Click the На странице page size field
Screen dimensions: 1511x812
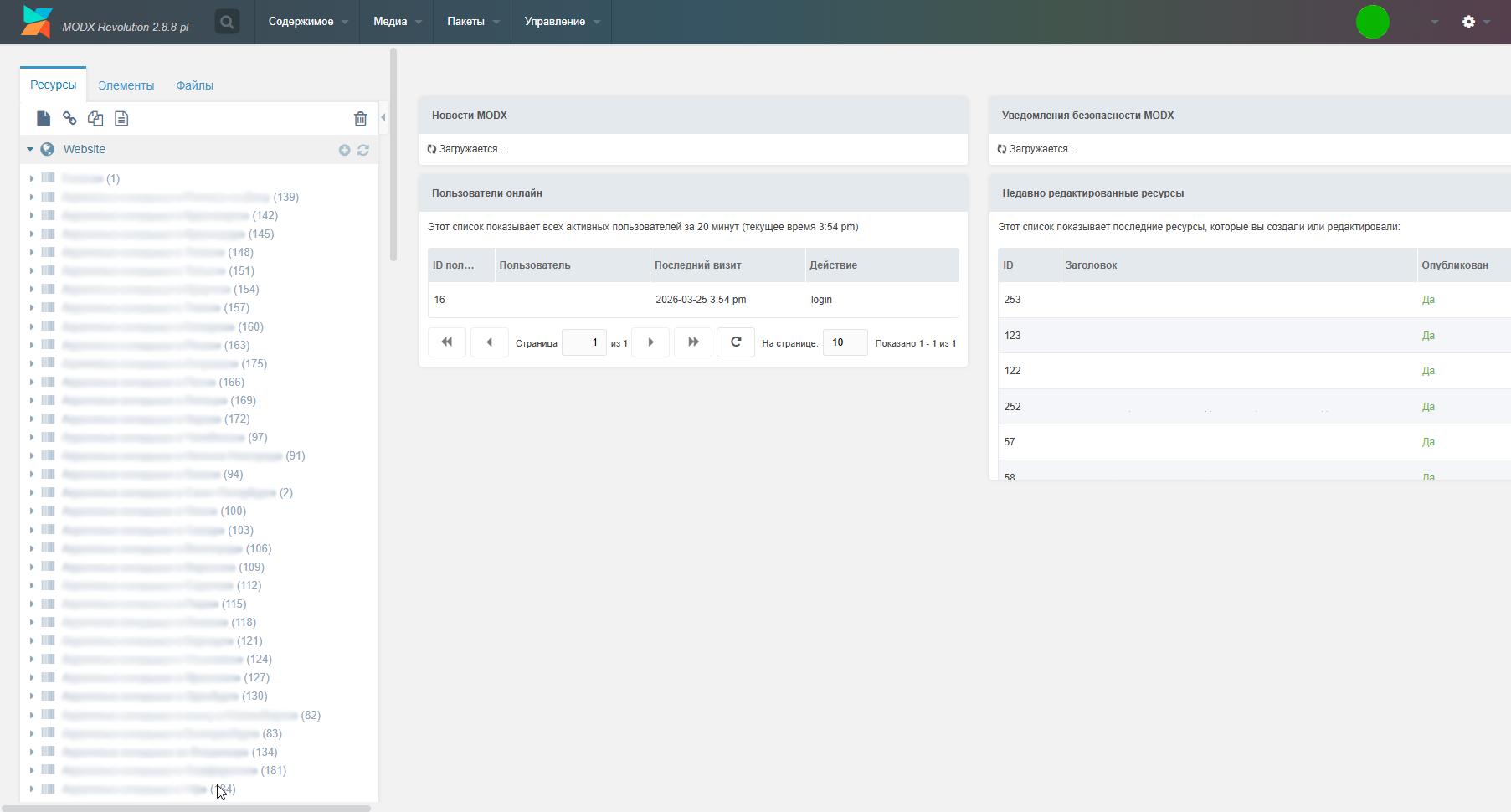[x=845, y=342]
